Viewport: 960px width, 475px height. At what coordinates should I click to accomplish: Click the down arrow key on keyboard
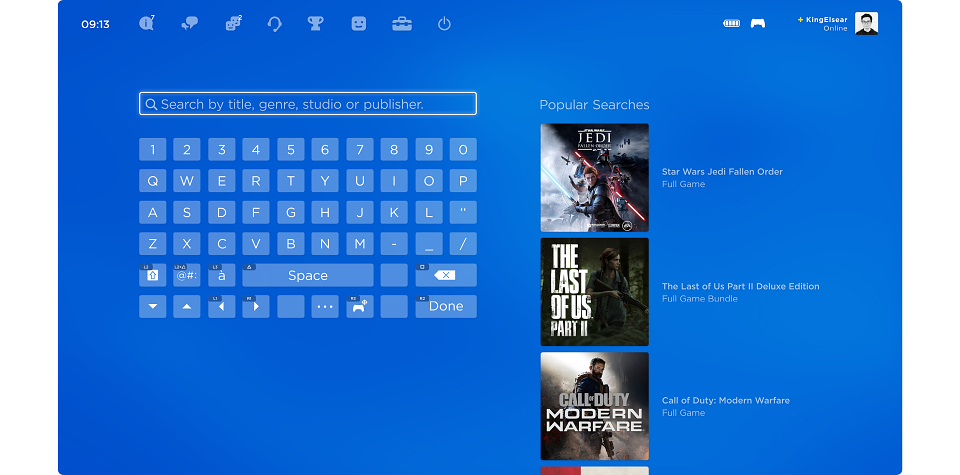click(152, 306)
